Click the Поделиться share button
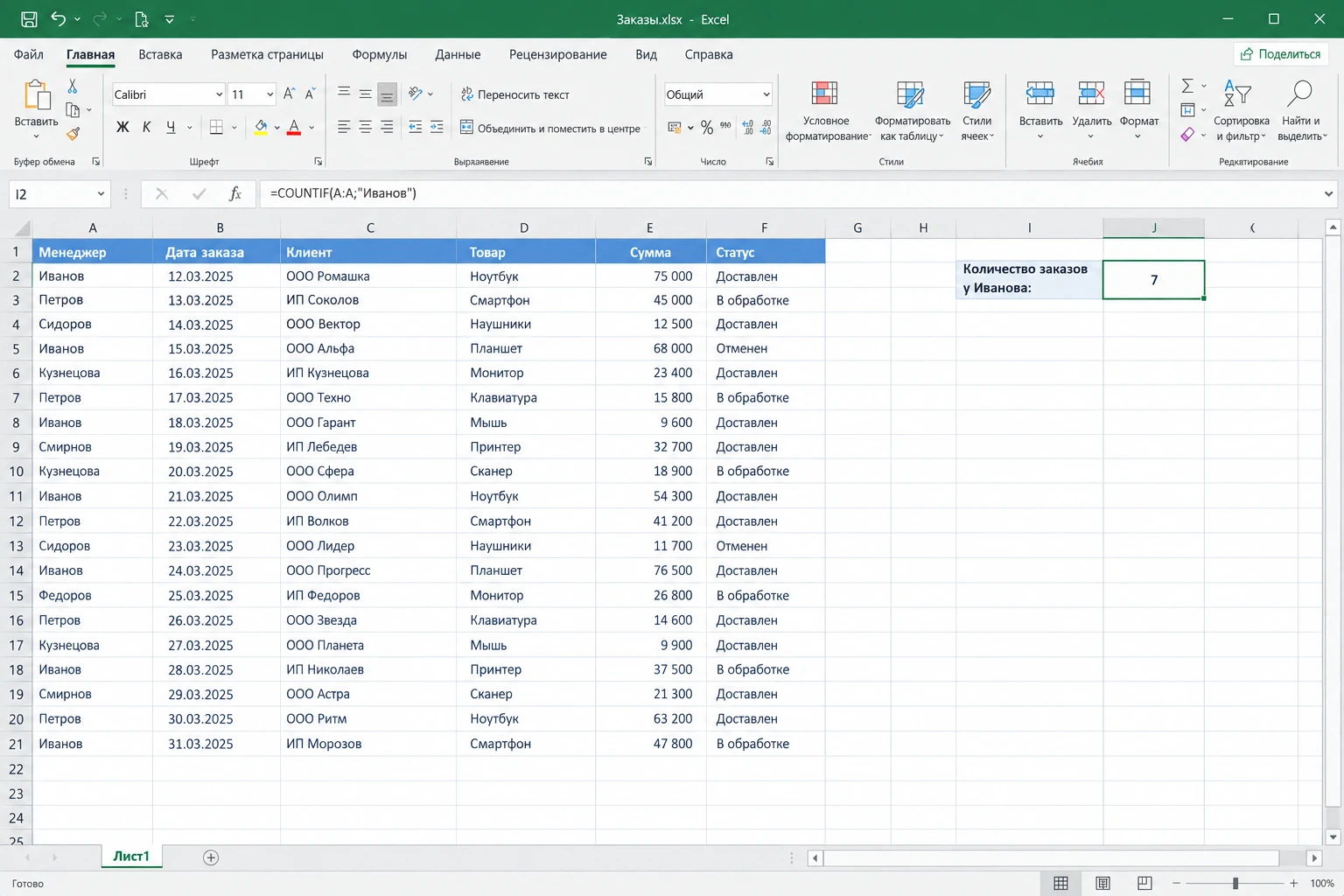 click(x=1281, y=54)
